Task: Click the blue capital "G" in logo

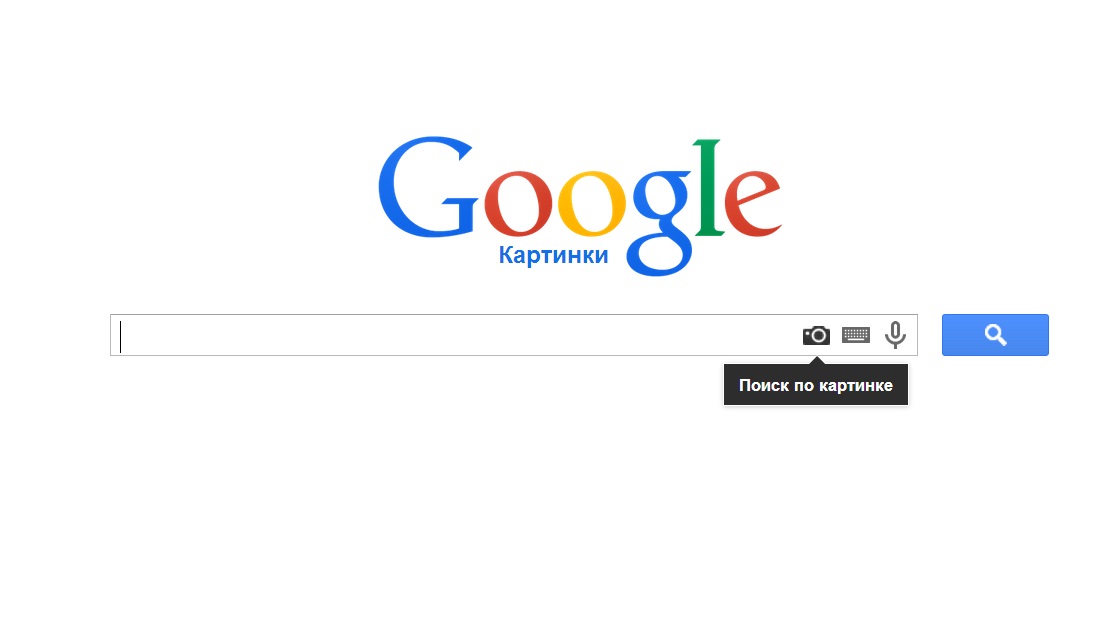Action: tap(427, 187)
